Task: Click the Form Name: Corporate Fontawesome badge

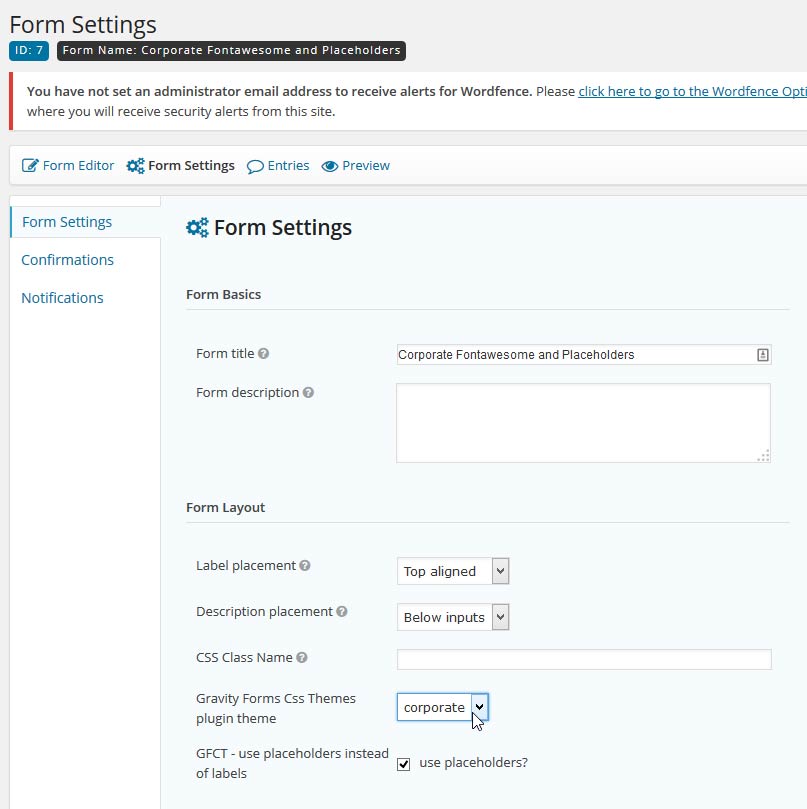Action: tap(231, 51)
